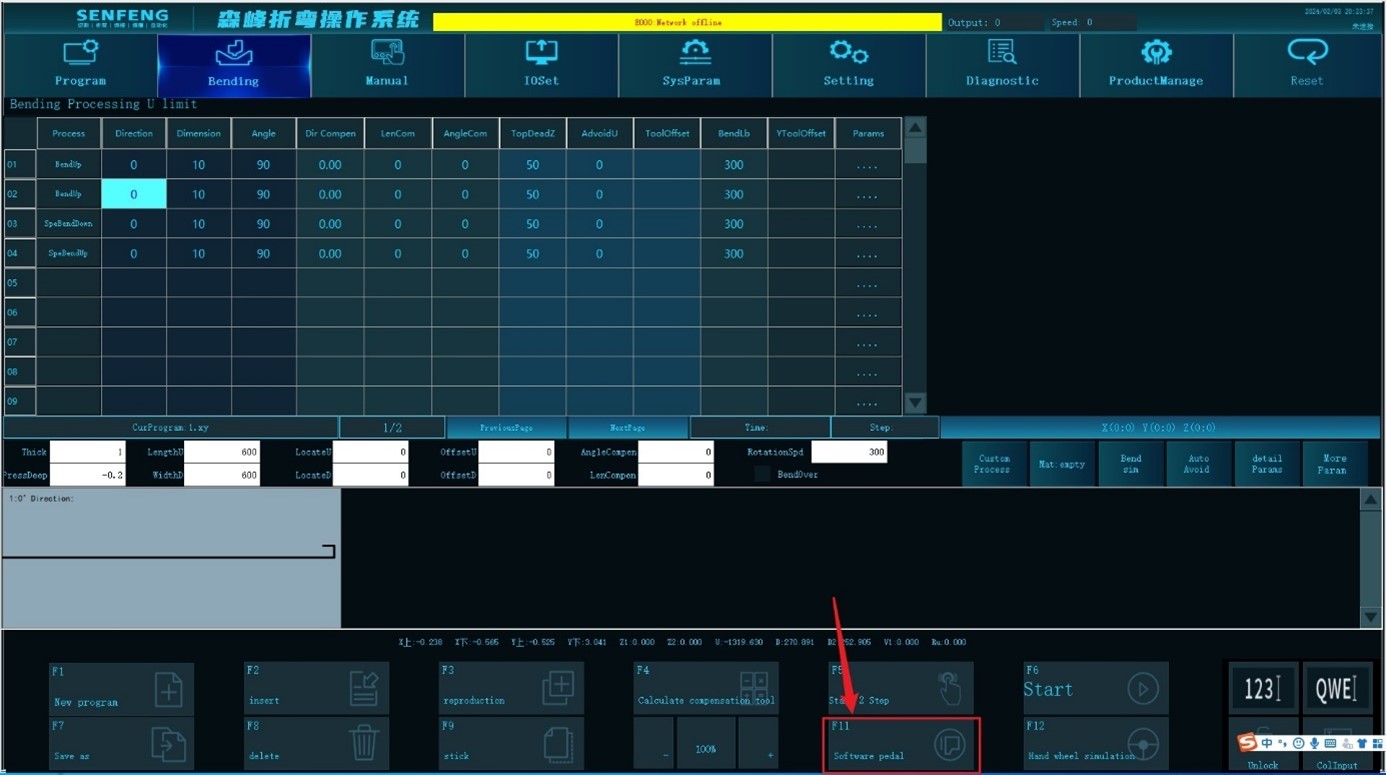Open detail Params
The height and width of the screenshot is (775, 1386).
1267,464
